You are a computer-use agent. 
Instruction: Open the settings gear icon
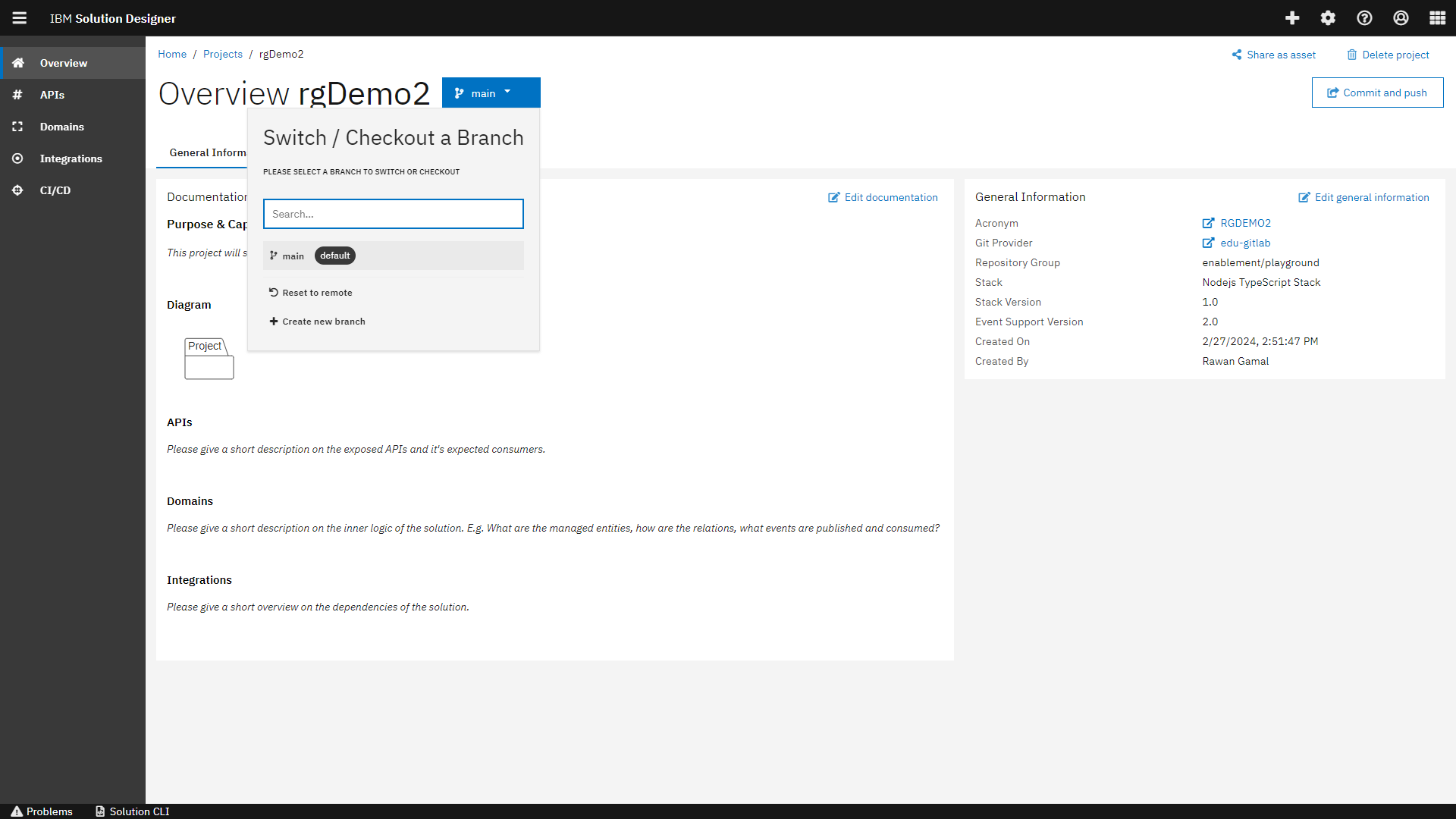click(x=1329, y=17)
